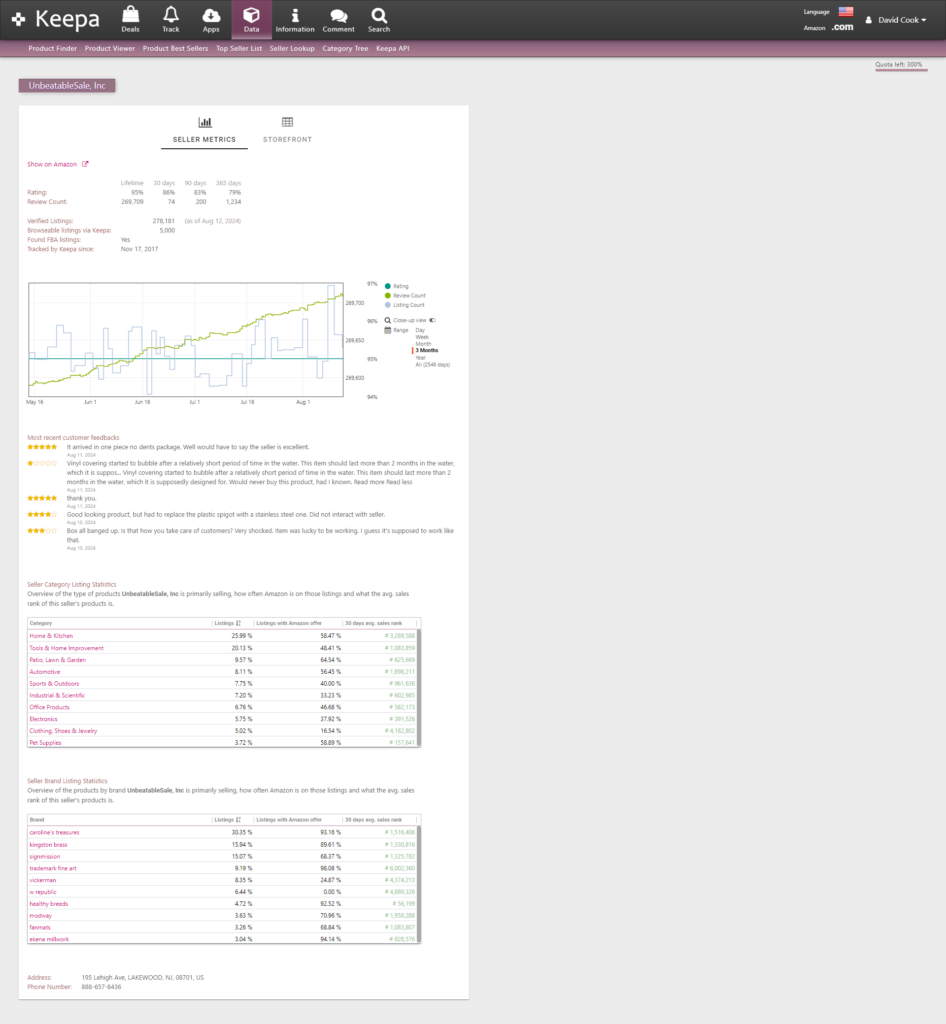
Task: Open Product Best Sellers
Action: [x=176, y=48]
